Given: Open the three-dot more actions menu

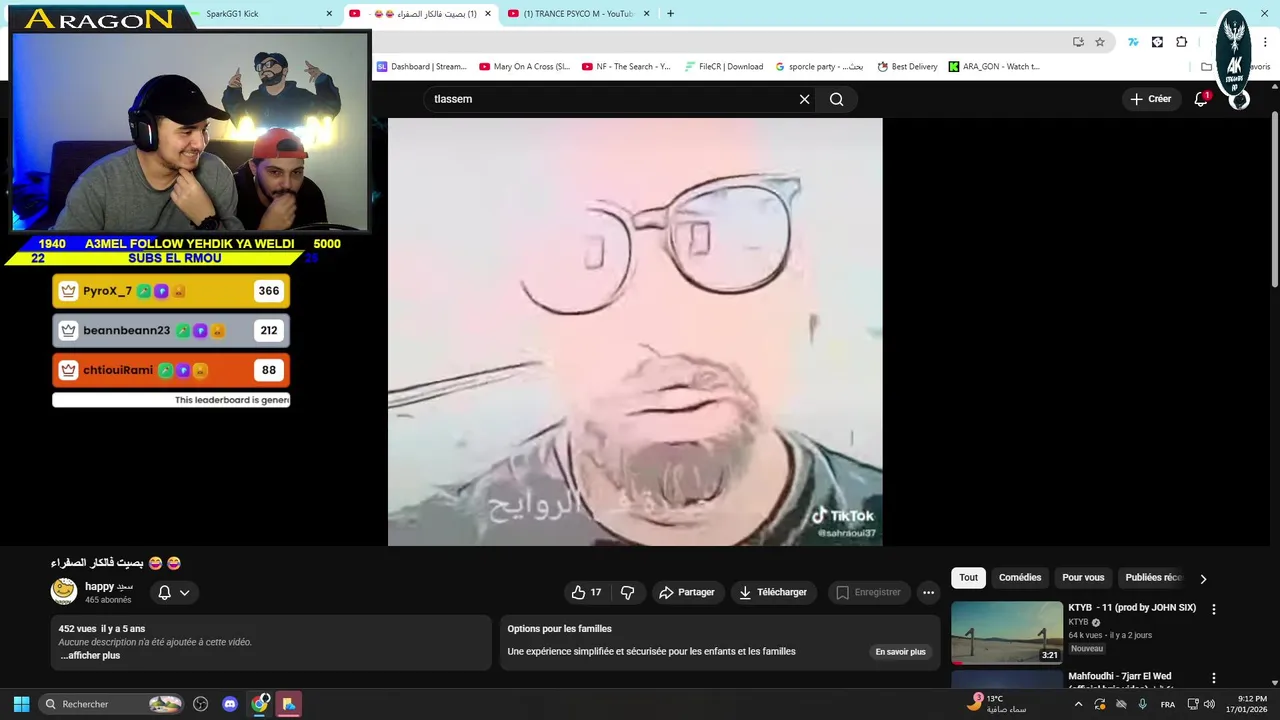Looking at the screenshot, I should tap(928, 592).
